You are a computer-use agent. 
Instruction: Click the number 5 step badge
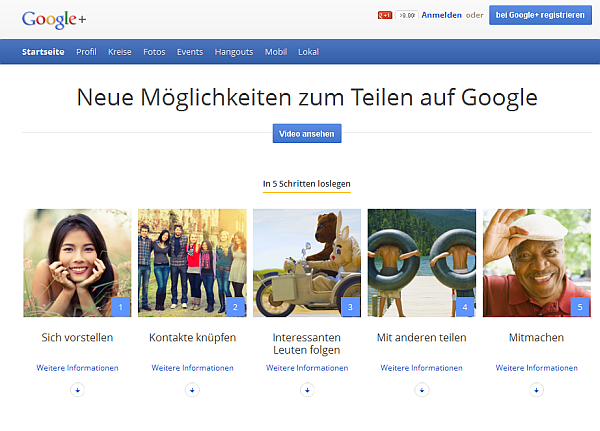(580, 307)
